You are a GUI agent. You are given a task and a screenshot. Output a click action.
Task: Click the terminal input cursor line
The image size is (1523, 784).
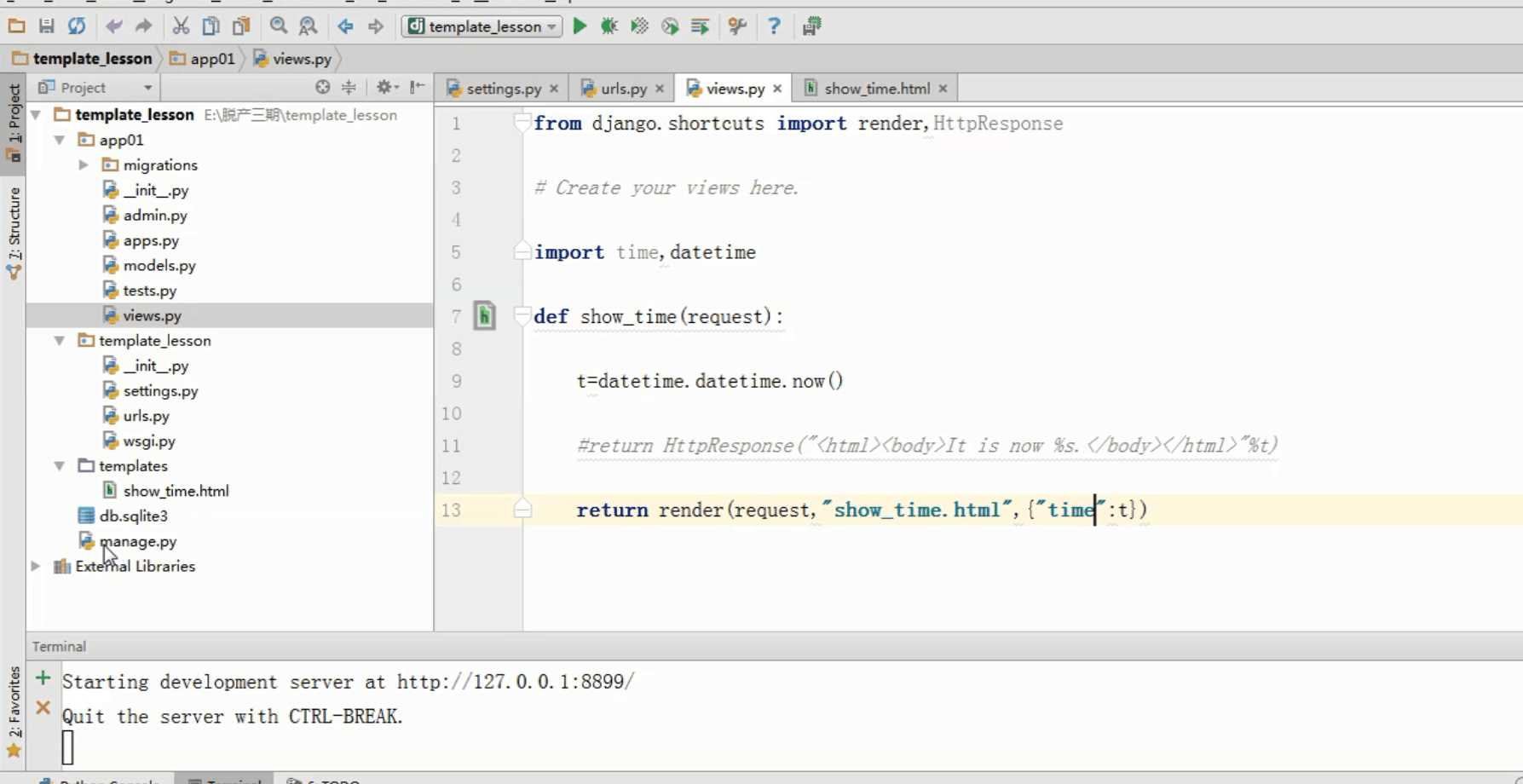point(68,748)
